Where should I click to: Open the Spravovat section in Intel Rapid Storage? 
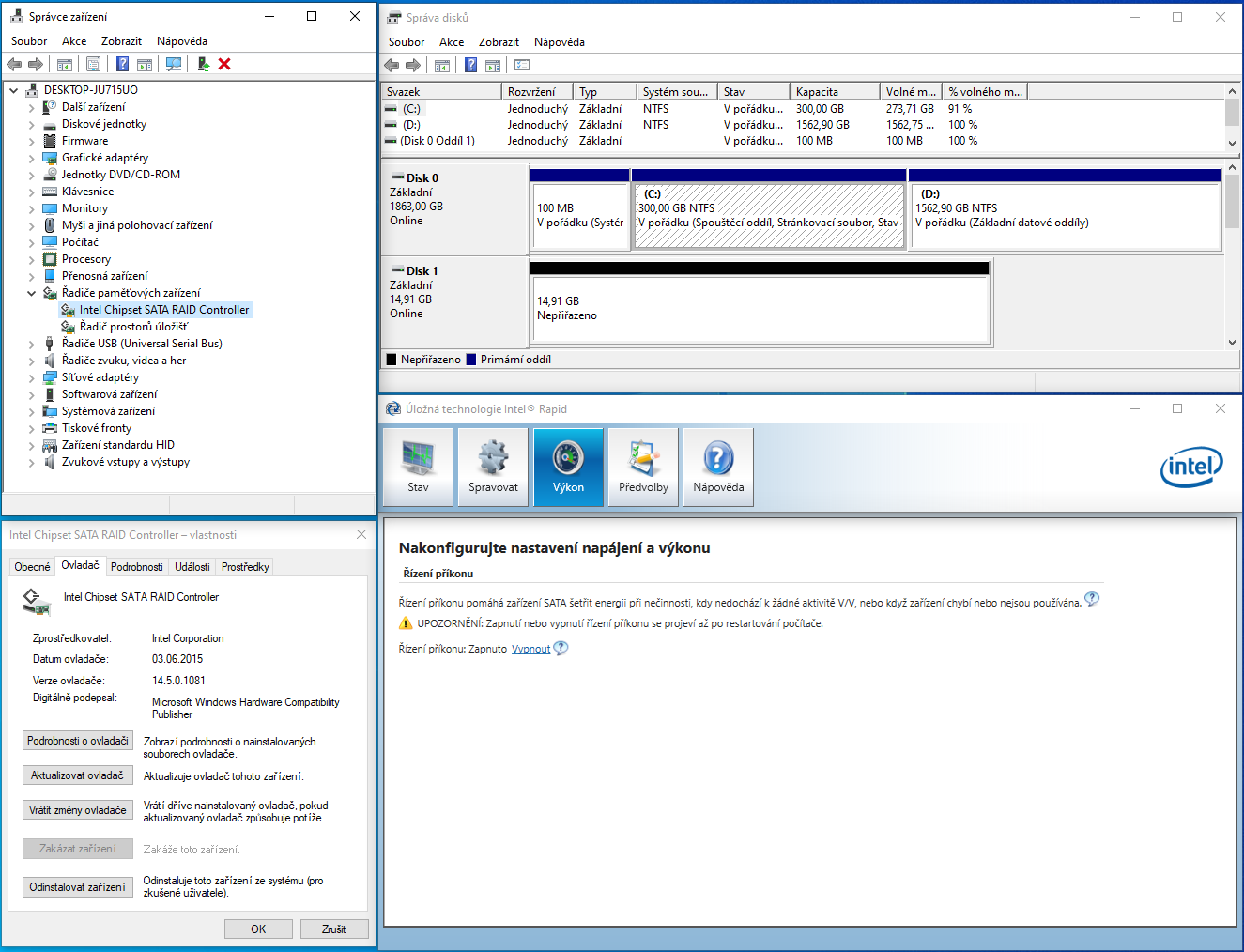[x=493, y=468]
